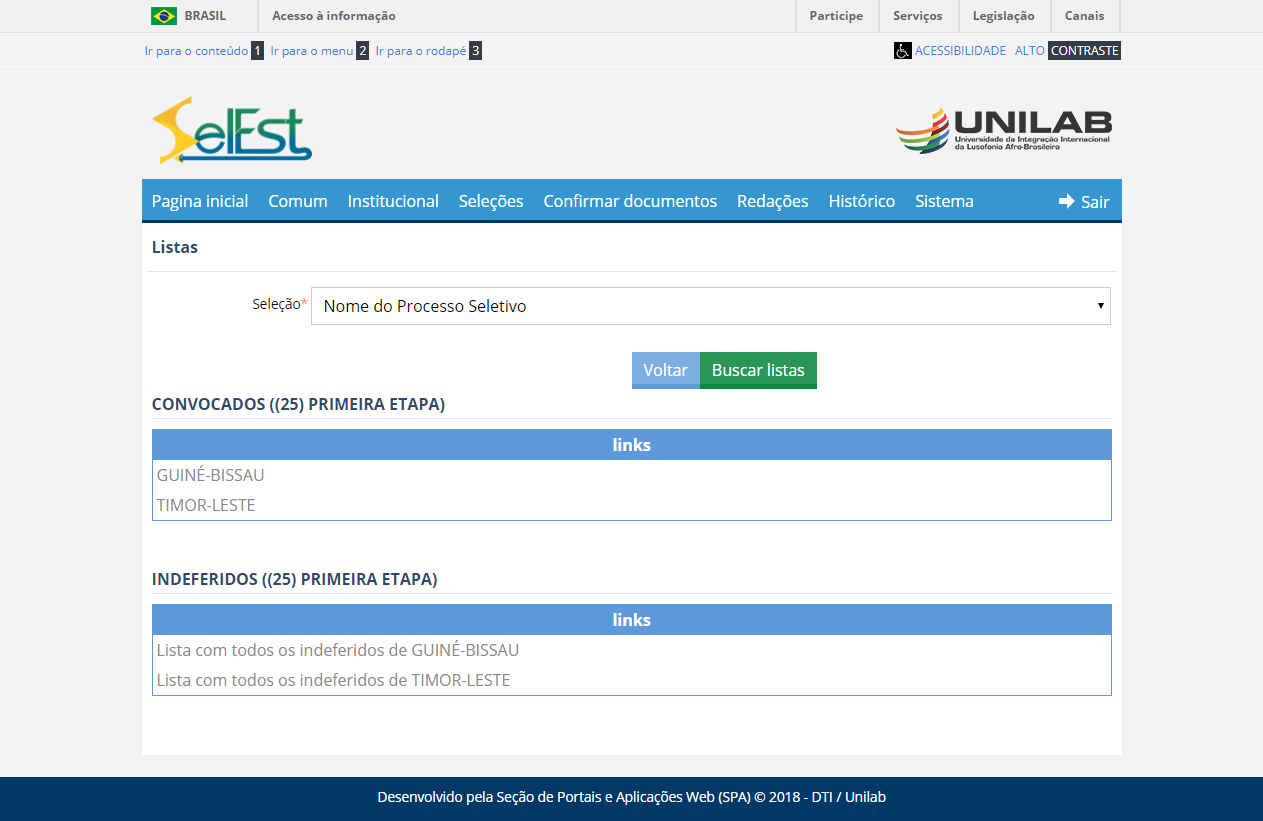Viewport: 1263px width, 821px height.
Task: Click the Brazil flag icon
Action: 164,16
